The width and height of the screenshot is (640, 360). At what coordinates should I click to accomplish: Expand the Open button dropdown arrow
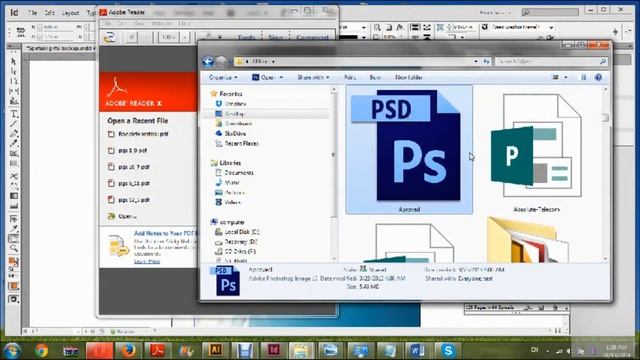click(x=281, y=77)
